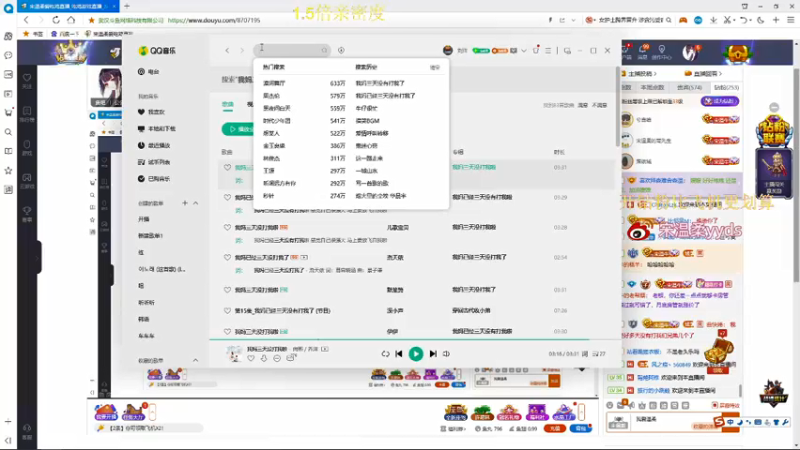Reload the browser page

pyautogui.click(x=56, y=20)
